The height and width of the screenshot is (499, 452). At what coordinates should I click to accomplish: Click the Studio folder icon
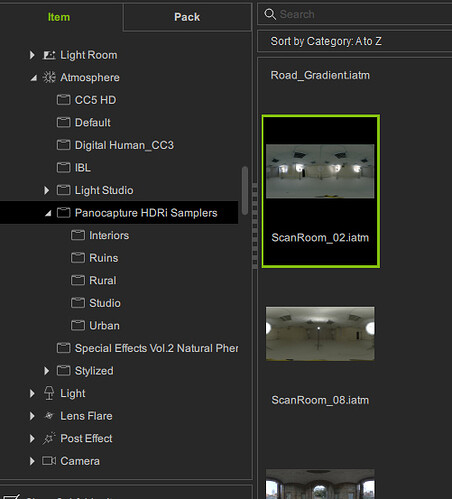point(78,303)
